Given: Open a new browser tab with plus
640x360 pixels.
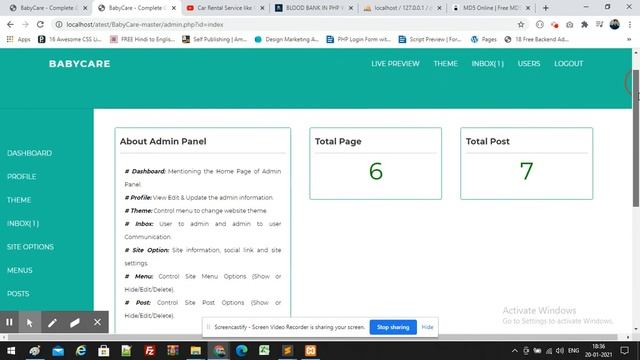Looking at the screenshot, I should coord(546,8).
